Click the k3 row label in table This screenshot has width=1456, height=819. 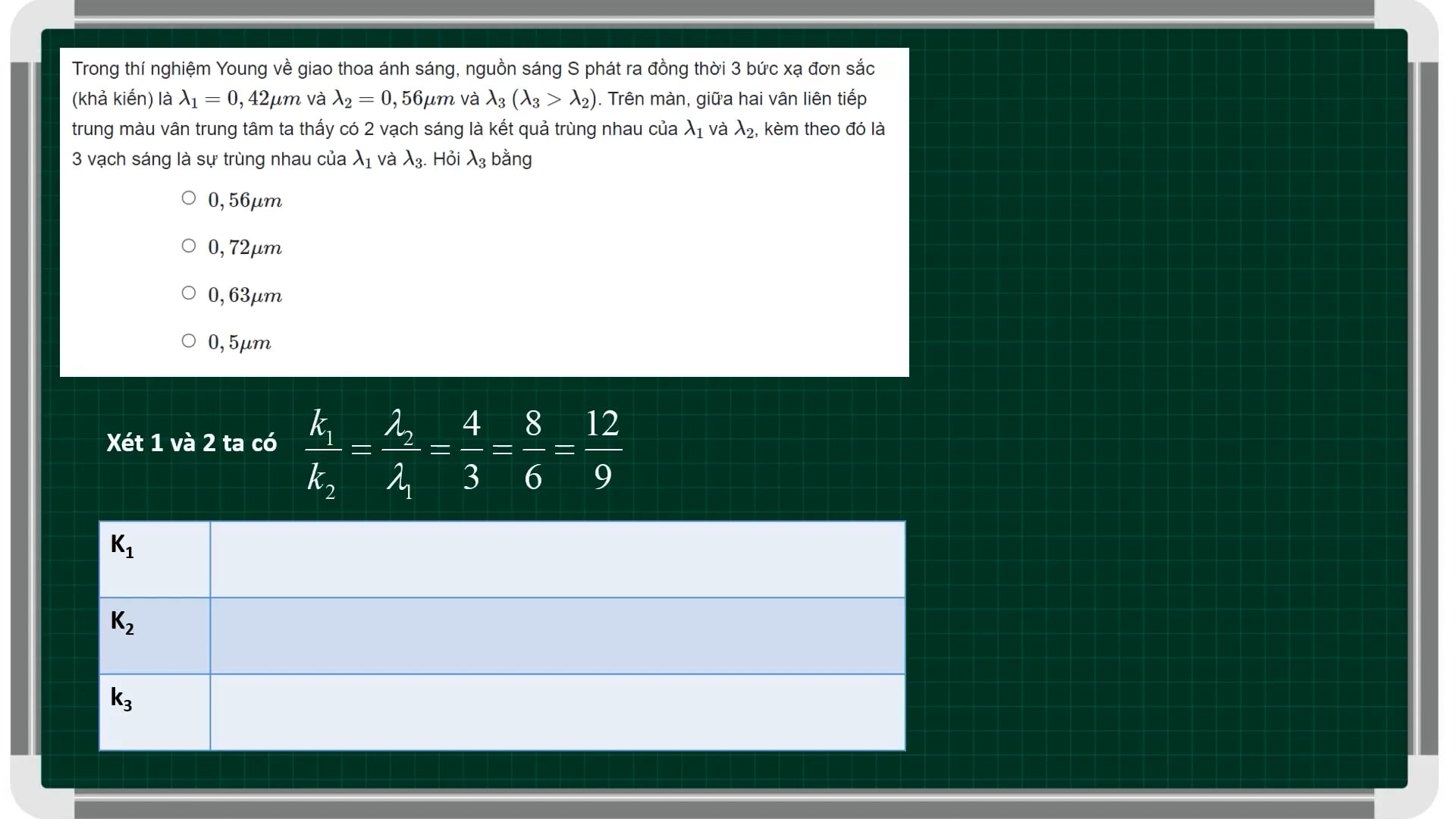[155, 712]
